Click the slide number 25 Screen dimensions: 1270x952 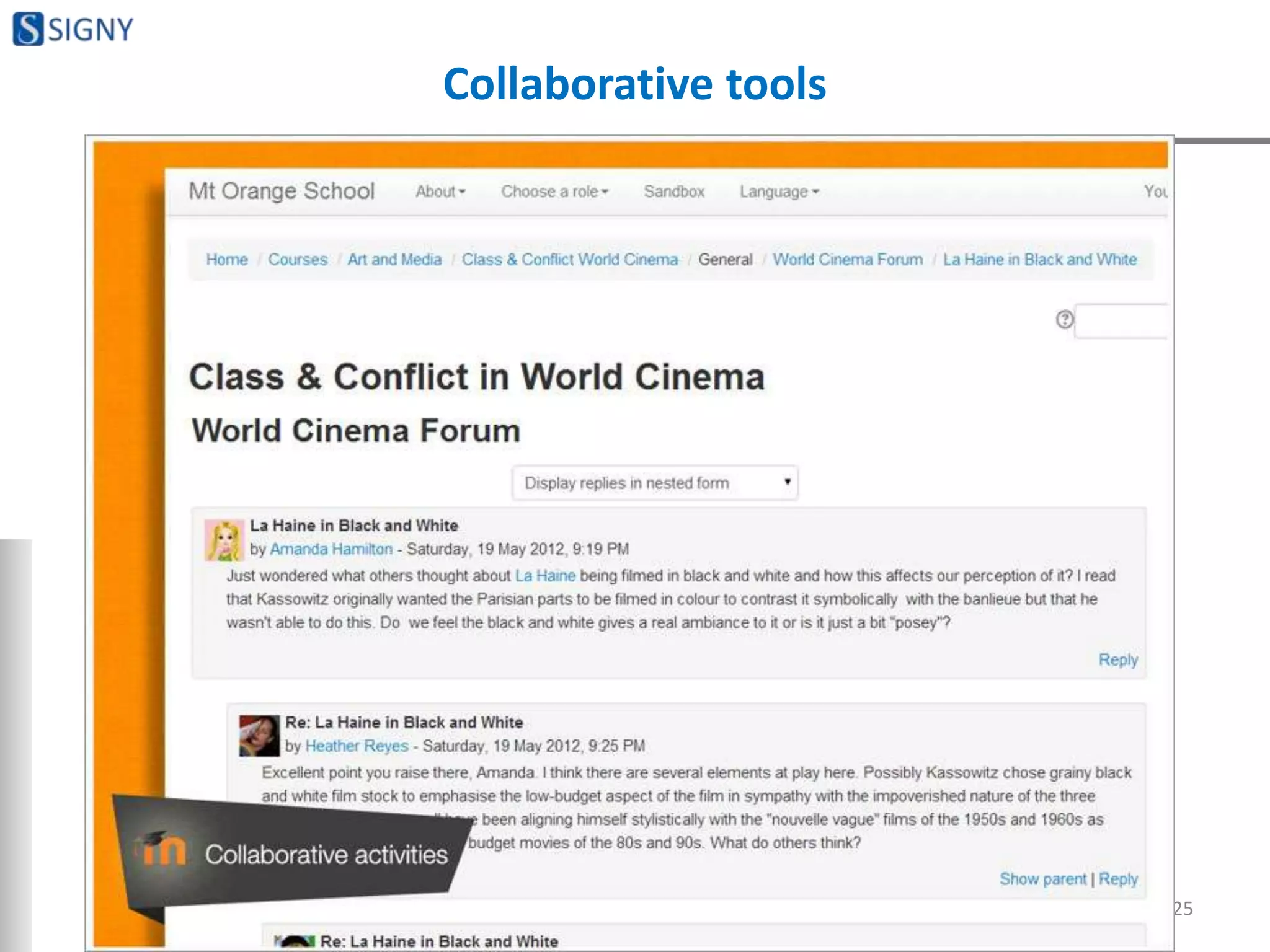tap(1183, 909)
